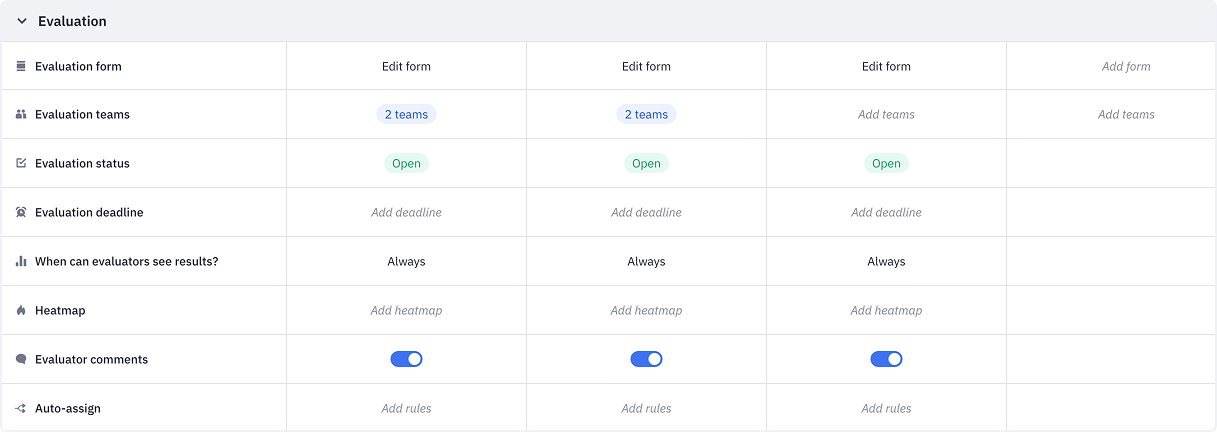Click the first column 2 teams badge
The width and height of the screenshot is (1217, 432).
tap(406, 115)
